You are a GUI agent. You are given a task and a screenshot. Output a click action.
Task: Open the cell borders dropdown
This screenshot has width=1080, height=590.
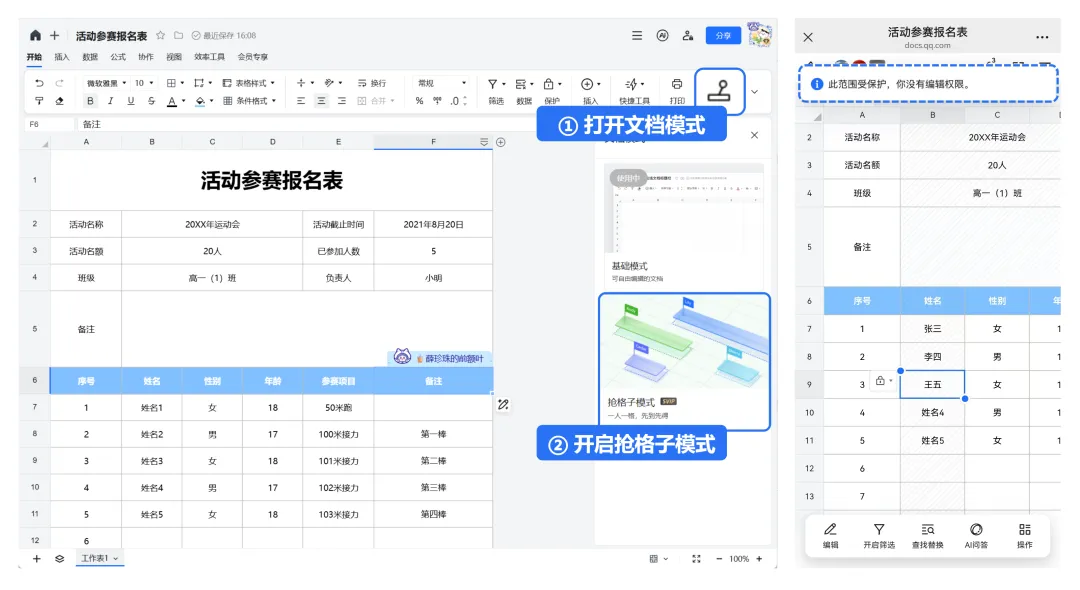point(175,83)
